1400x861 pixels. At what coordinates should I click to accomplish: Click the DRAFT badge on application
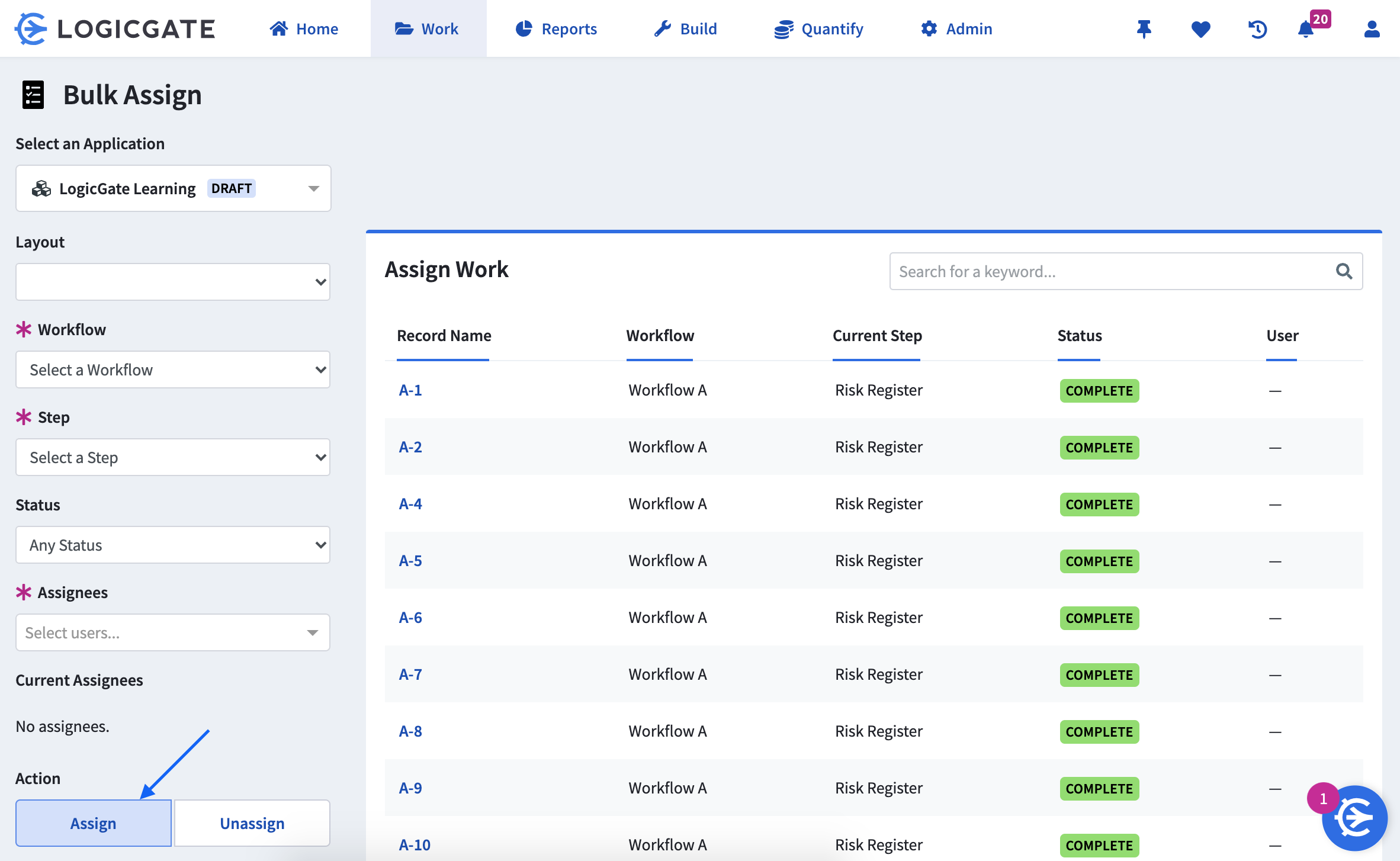[232, 188]
